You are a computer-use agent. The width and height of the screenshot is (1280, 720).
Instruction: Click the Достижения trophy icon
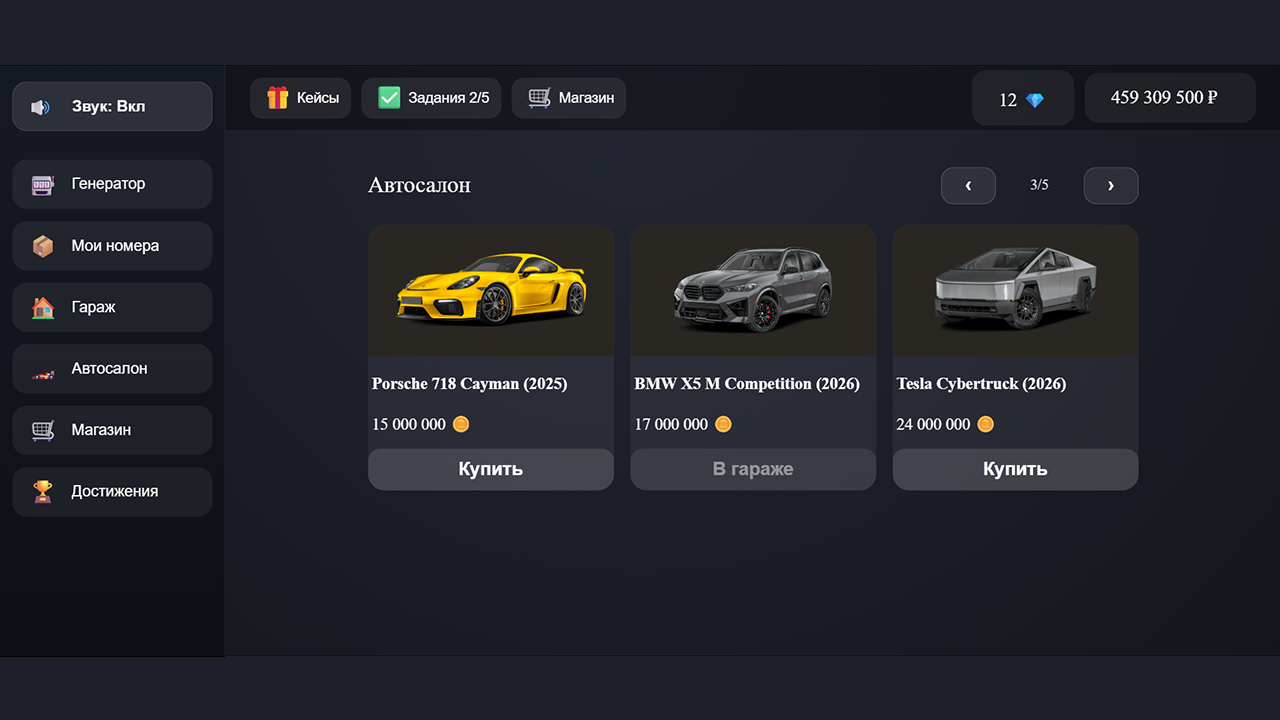42,492
